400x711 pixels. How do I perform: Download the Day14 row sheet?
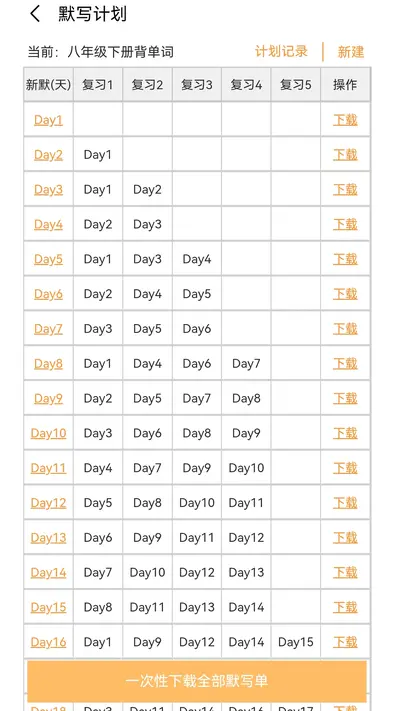(x=345, y=573)
